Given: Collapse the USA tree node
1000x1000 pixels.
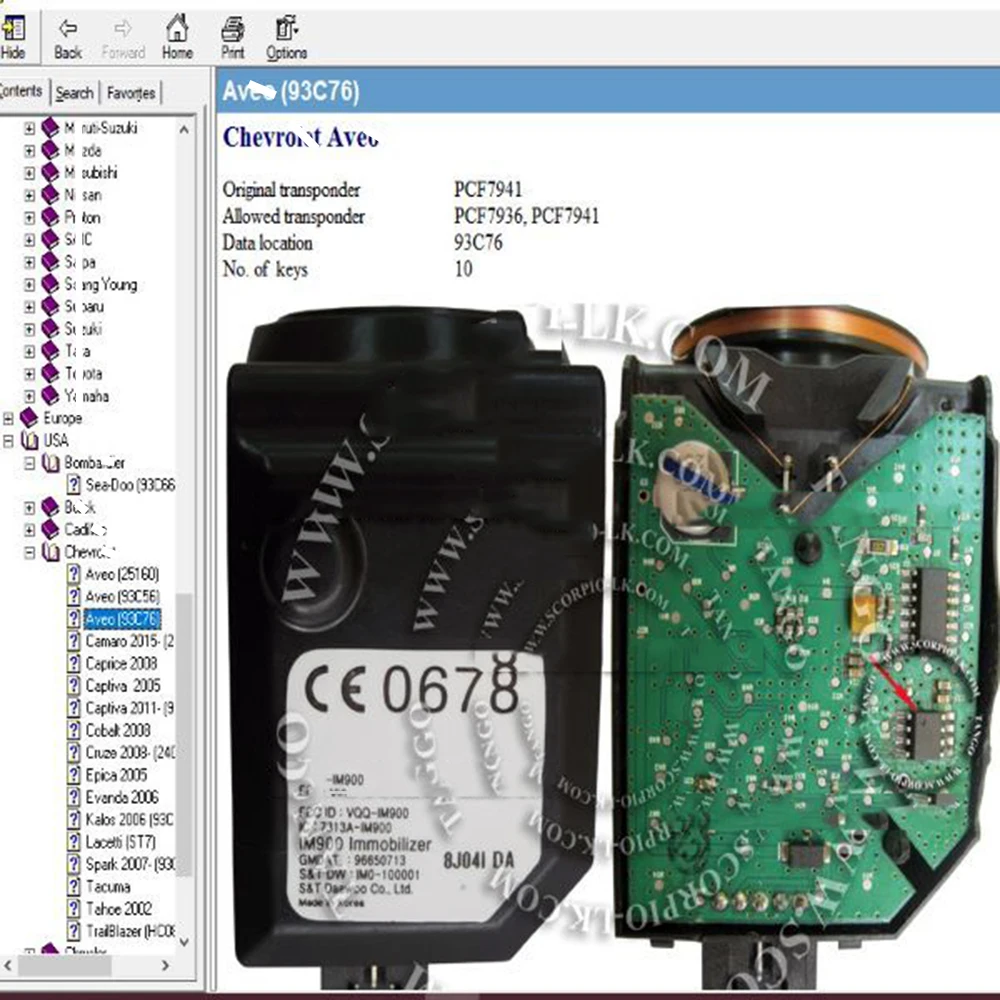Looking at the screenshot, I should [x=8, y=441].
